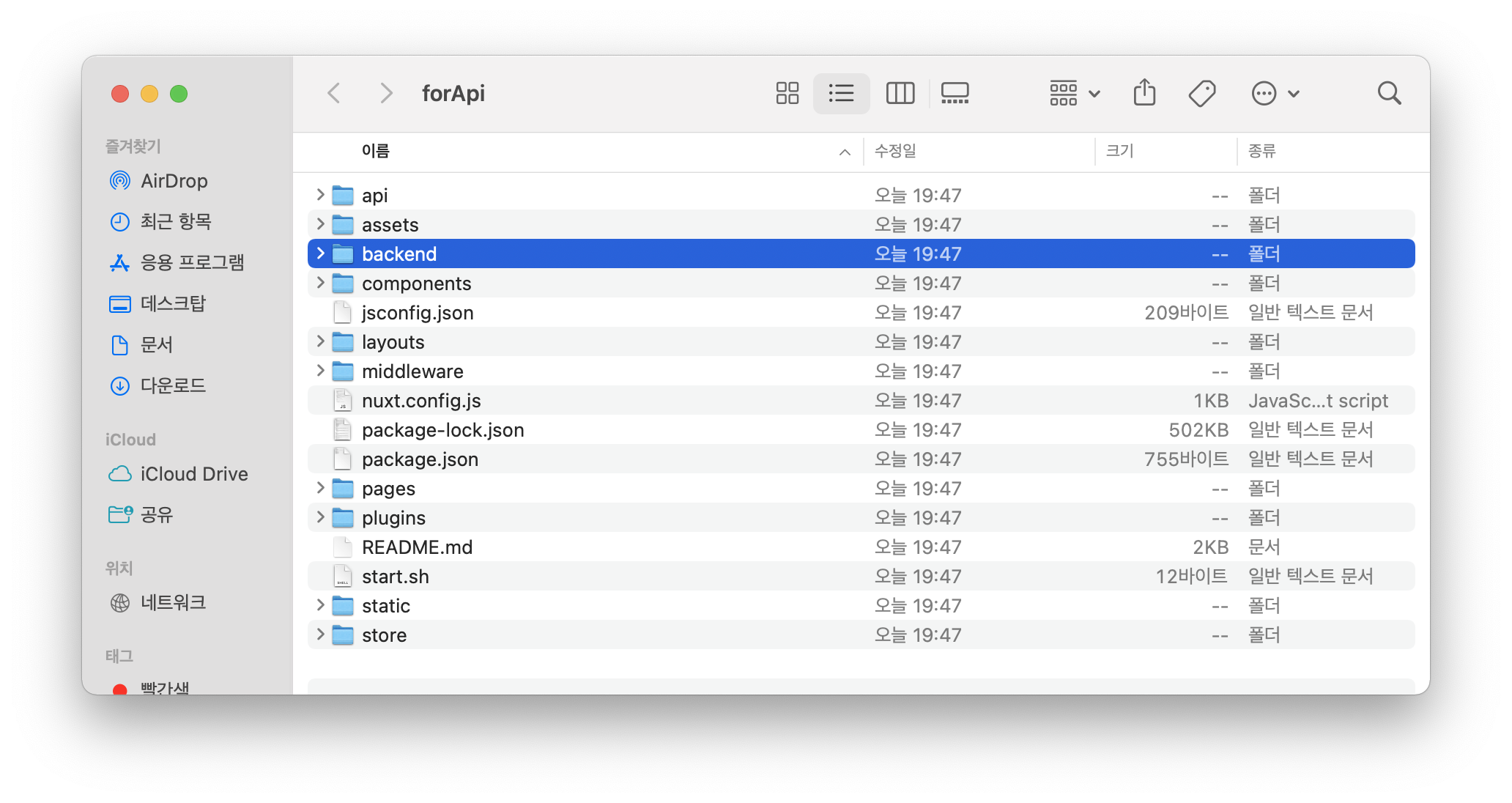
Task: Switch to icon grid view
Action: click(787, 93)
